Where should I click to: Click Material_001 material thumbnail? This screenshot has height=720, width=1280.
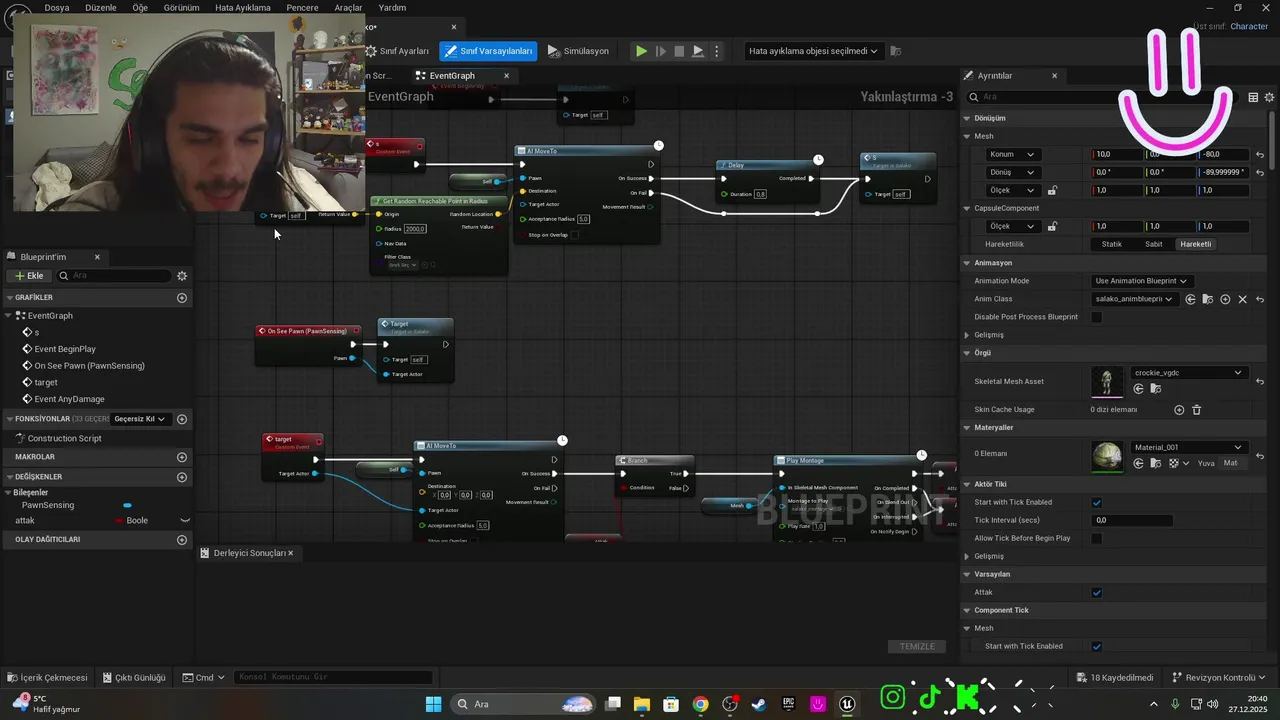point(1107,456)
